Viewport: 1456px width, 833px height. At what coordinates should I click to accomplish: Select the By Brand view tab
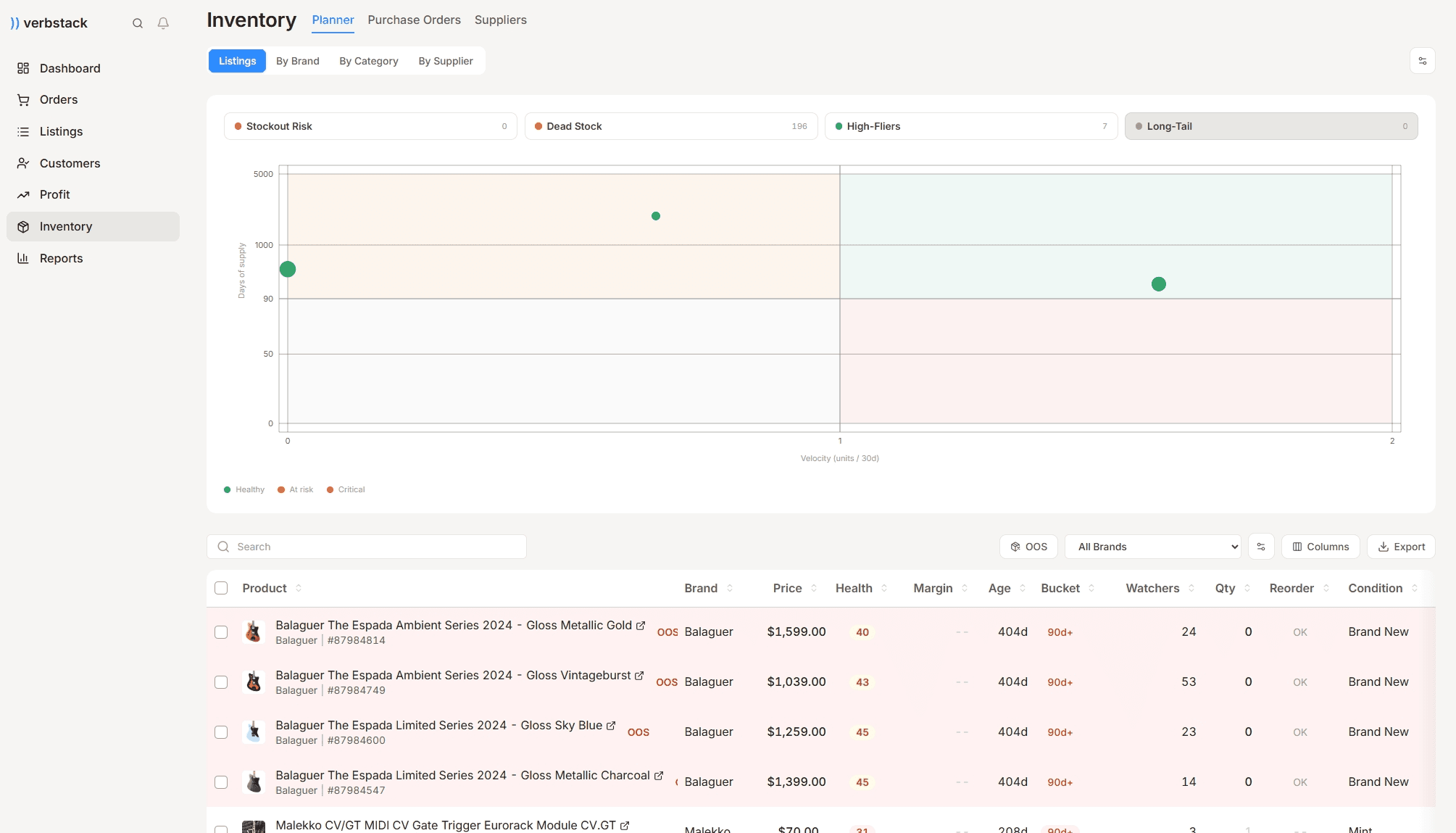[x=297, y=61]
